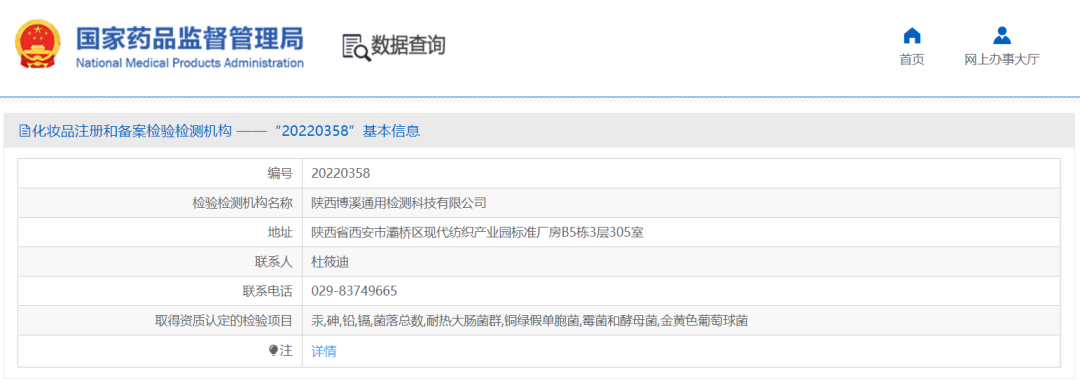Select the contact name 杜筱迪

(330, 262)
